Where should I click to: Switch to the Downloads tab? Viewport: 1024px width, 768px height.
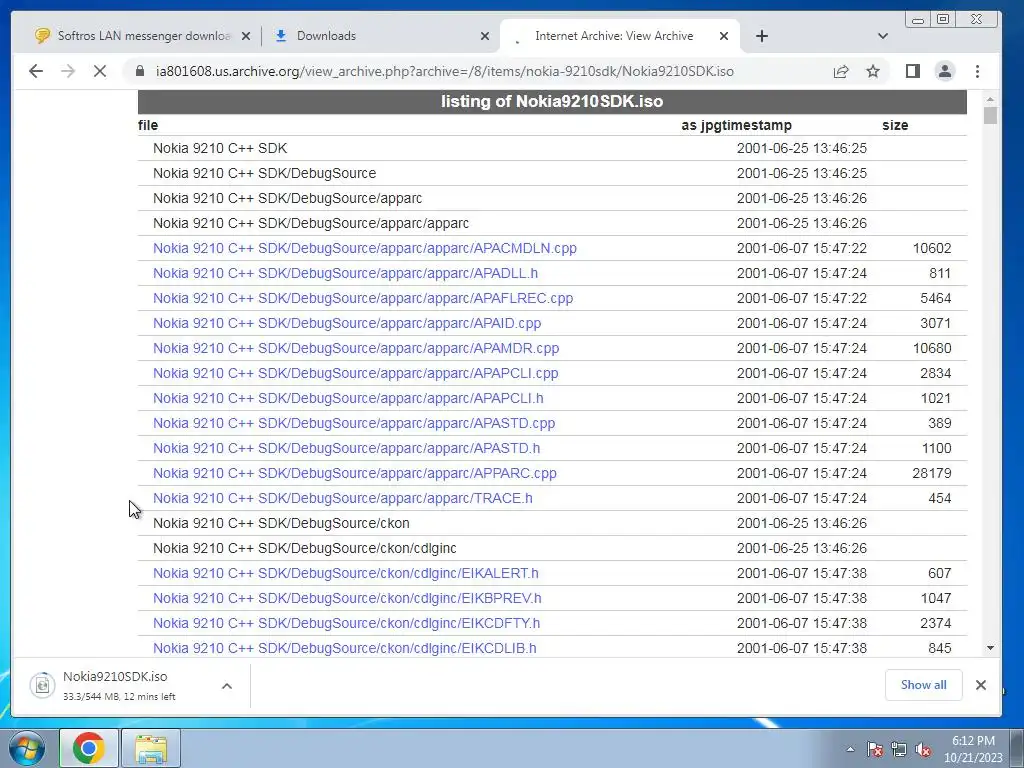(381, 36)
